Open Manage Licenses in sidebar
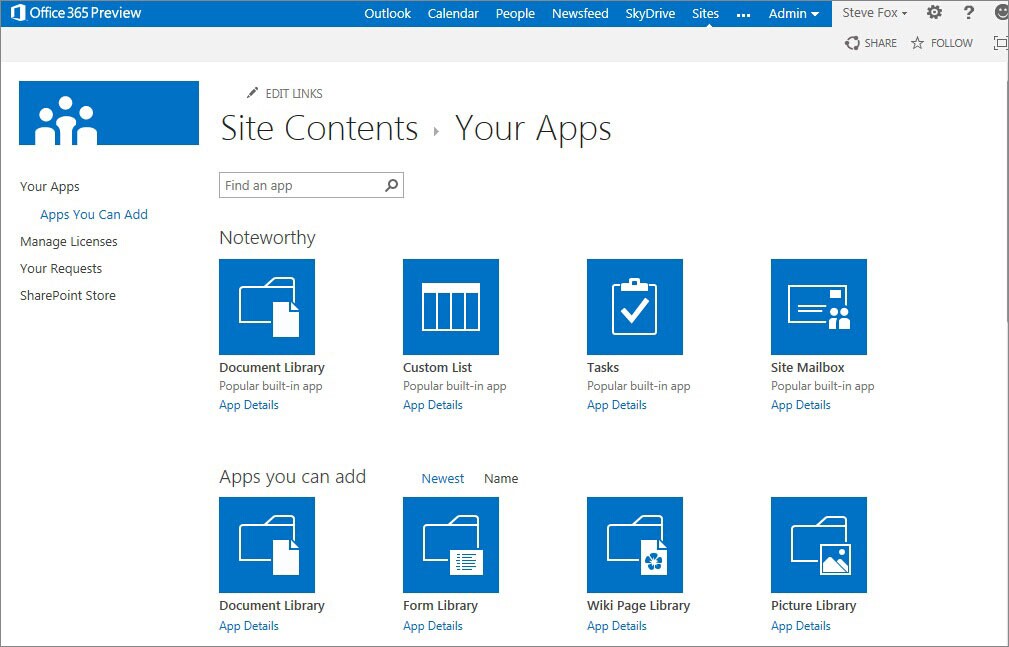 [x=69, y=241]
